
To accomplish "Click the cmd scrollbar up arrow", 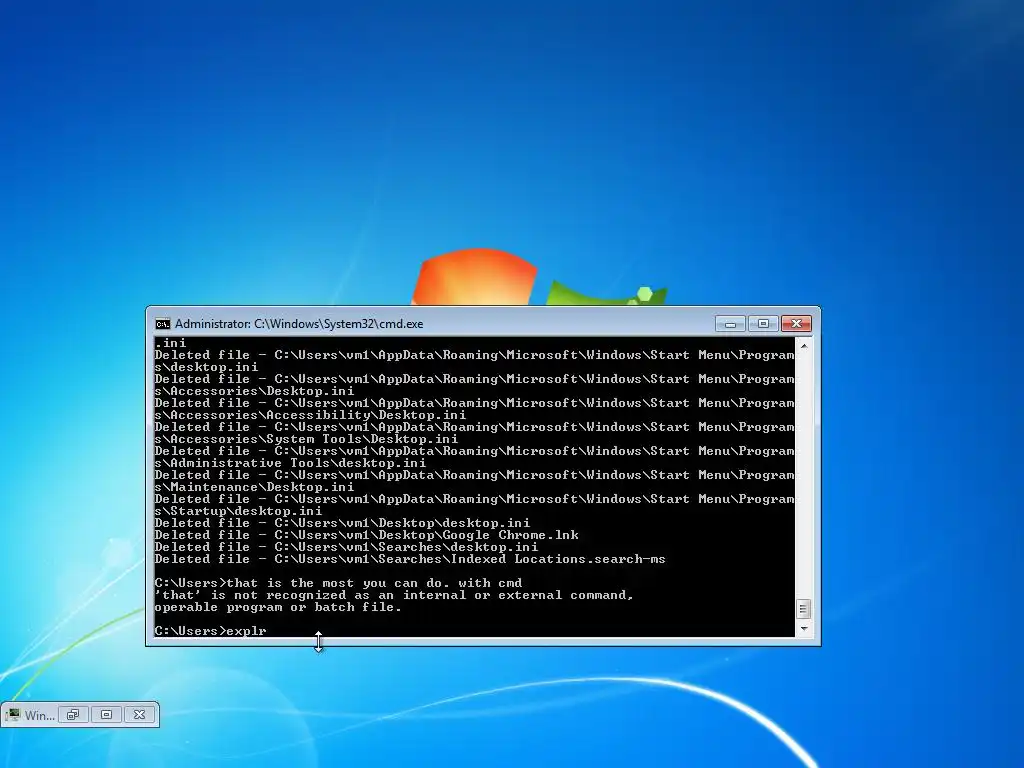I will tap(804, 345).
